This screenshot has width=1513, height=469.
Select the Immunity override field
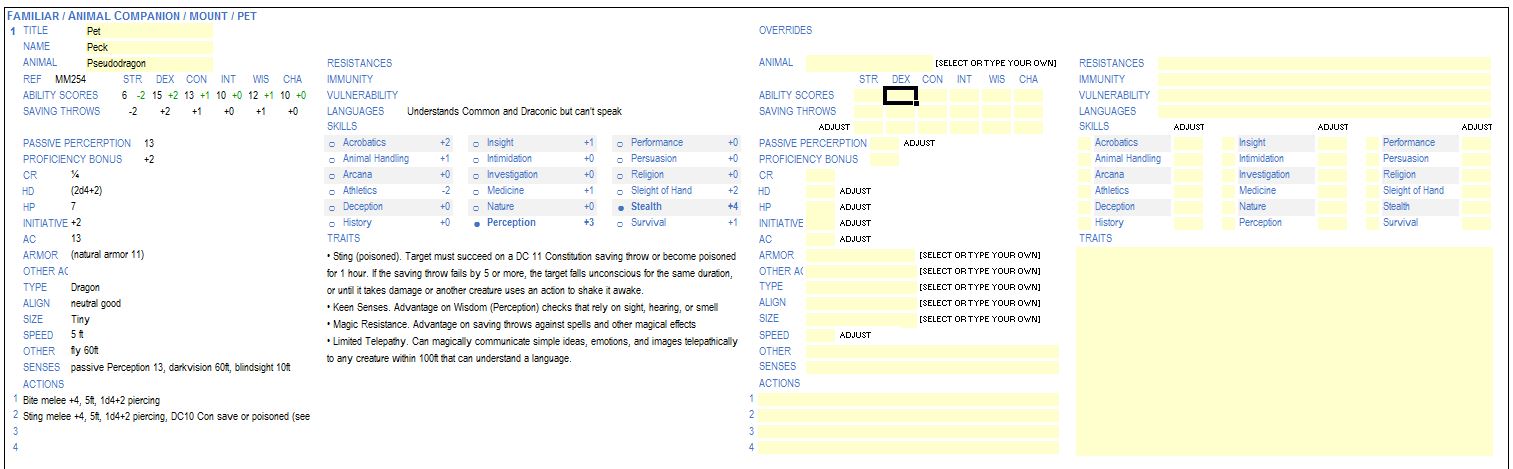point(1324,79)
